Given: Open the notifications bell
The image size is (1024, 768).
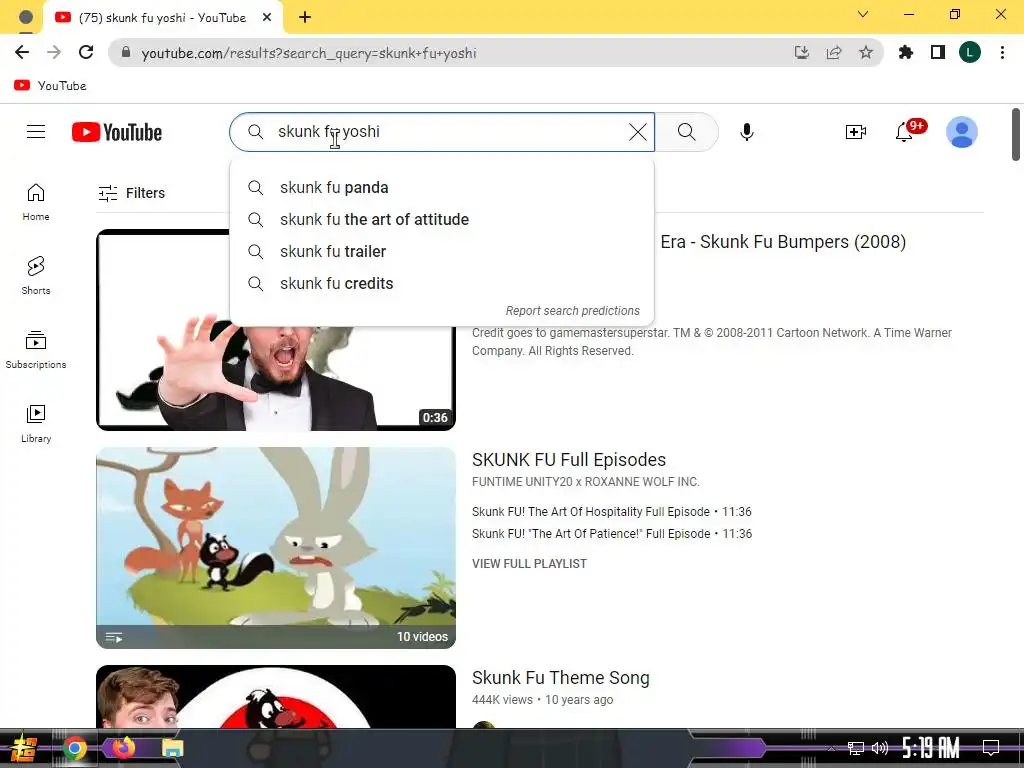Looking at the screenshot, I should [x=904, y=132].
